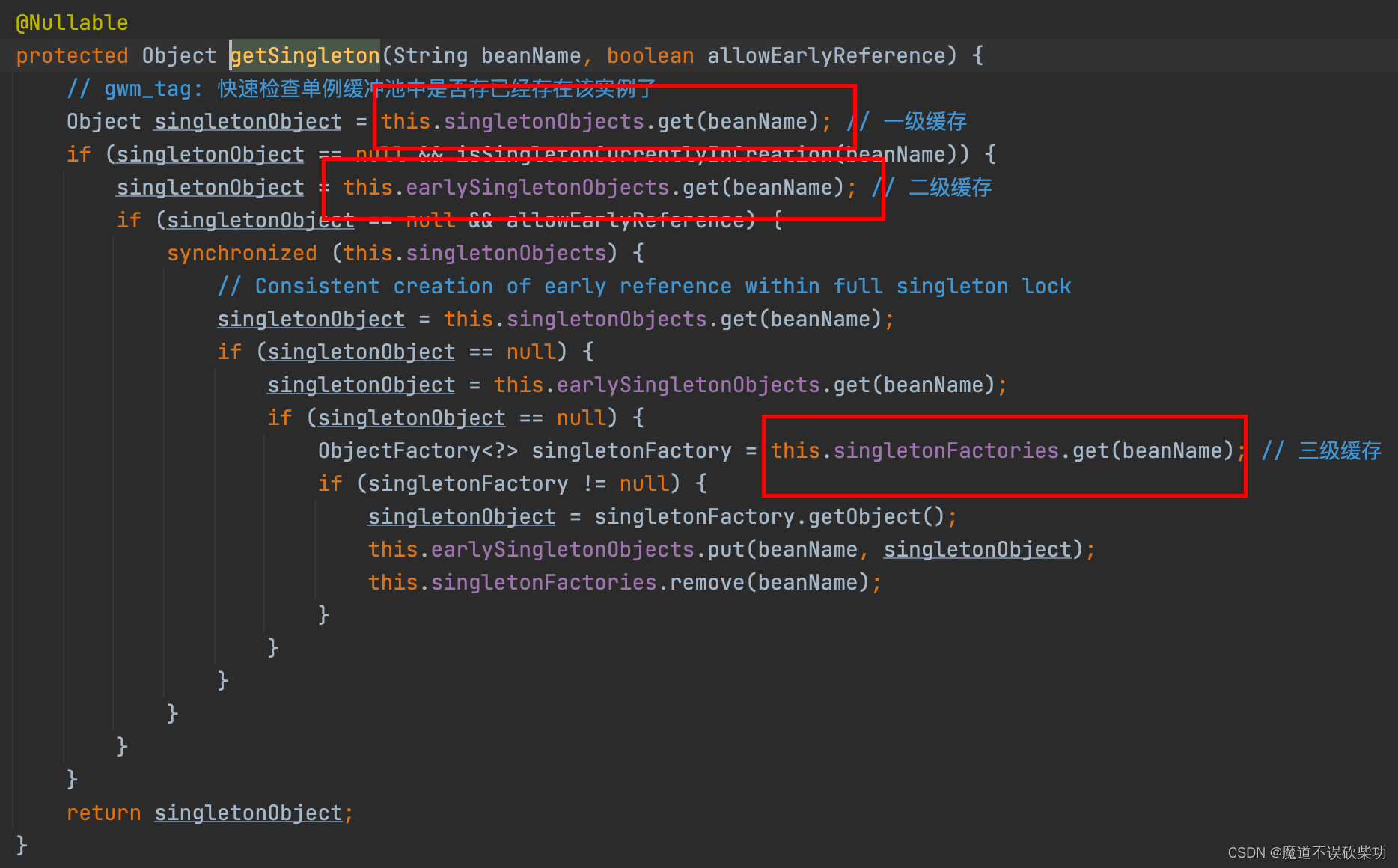
Task: Click the gwm_tag comment line
Action: click(x=360, y=89)
